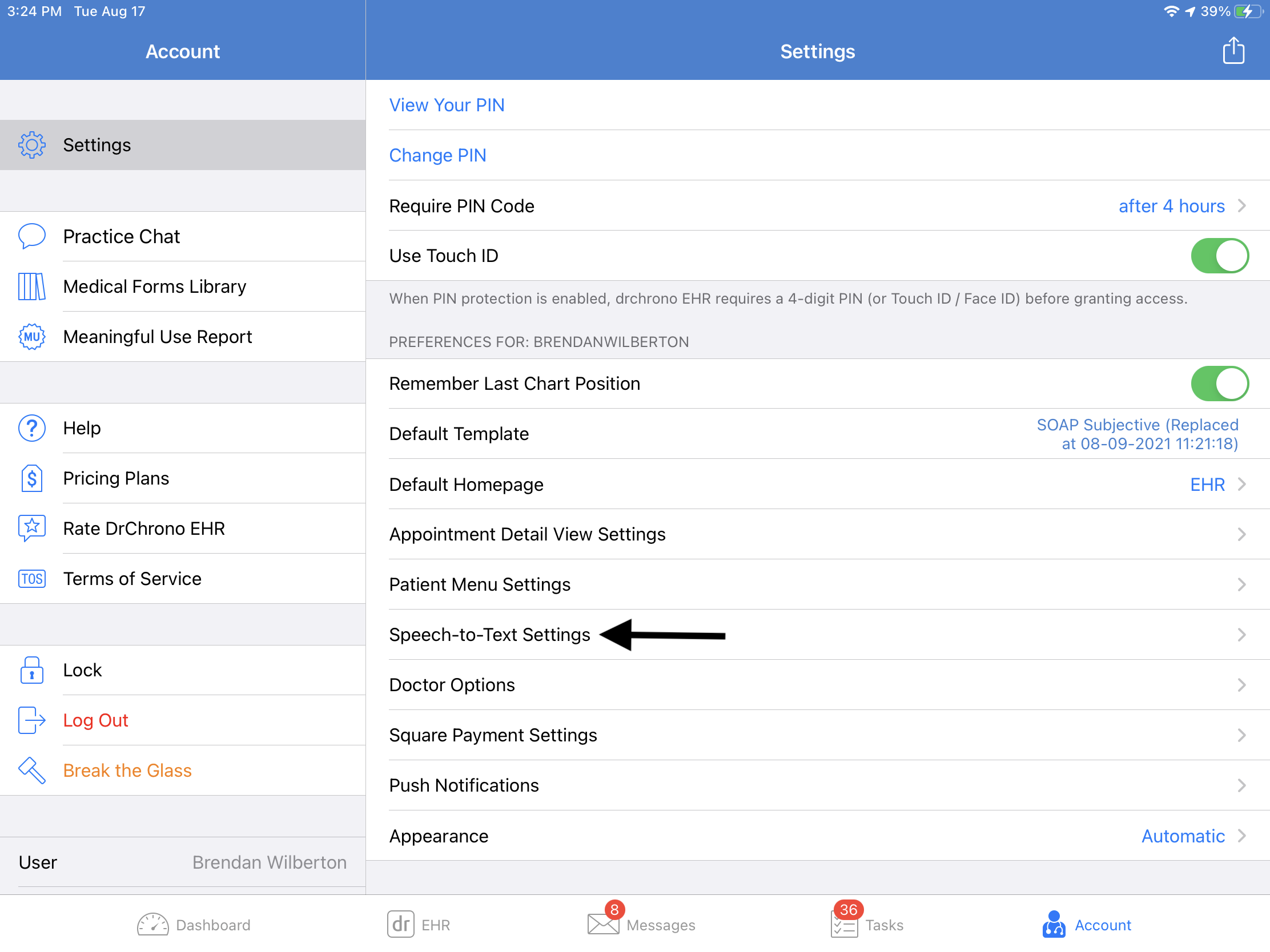Viewport: 1270px width, 952px height.
Task: Tap the Speech-to-Text Settings label
Action: tap(489, 635)
